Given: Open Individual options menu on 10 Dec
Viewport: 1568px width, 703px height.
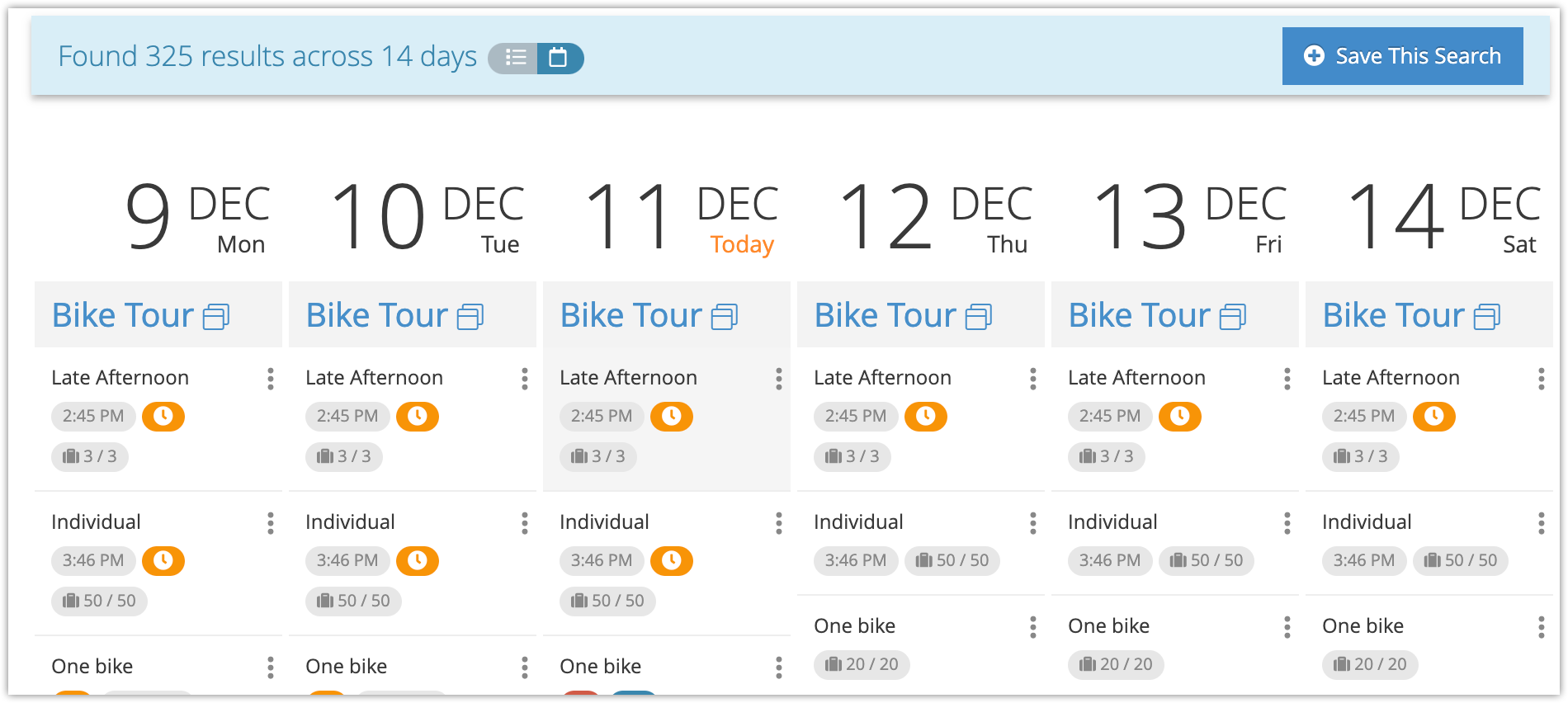Looking at the screenshot, I should click(524, 523).
